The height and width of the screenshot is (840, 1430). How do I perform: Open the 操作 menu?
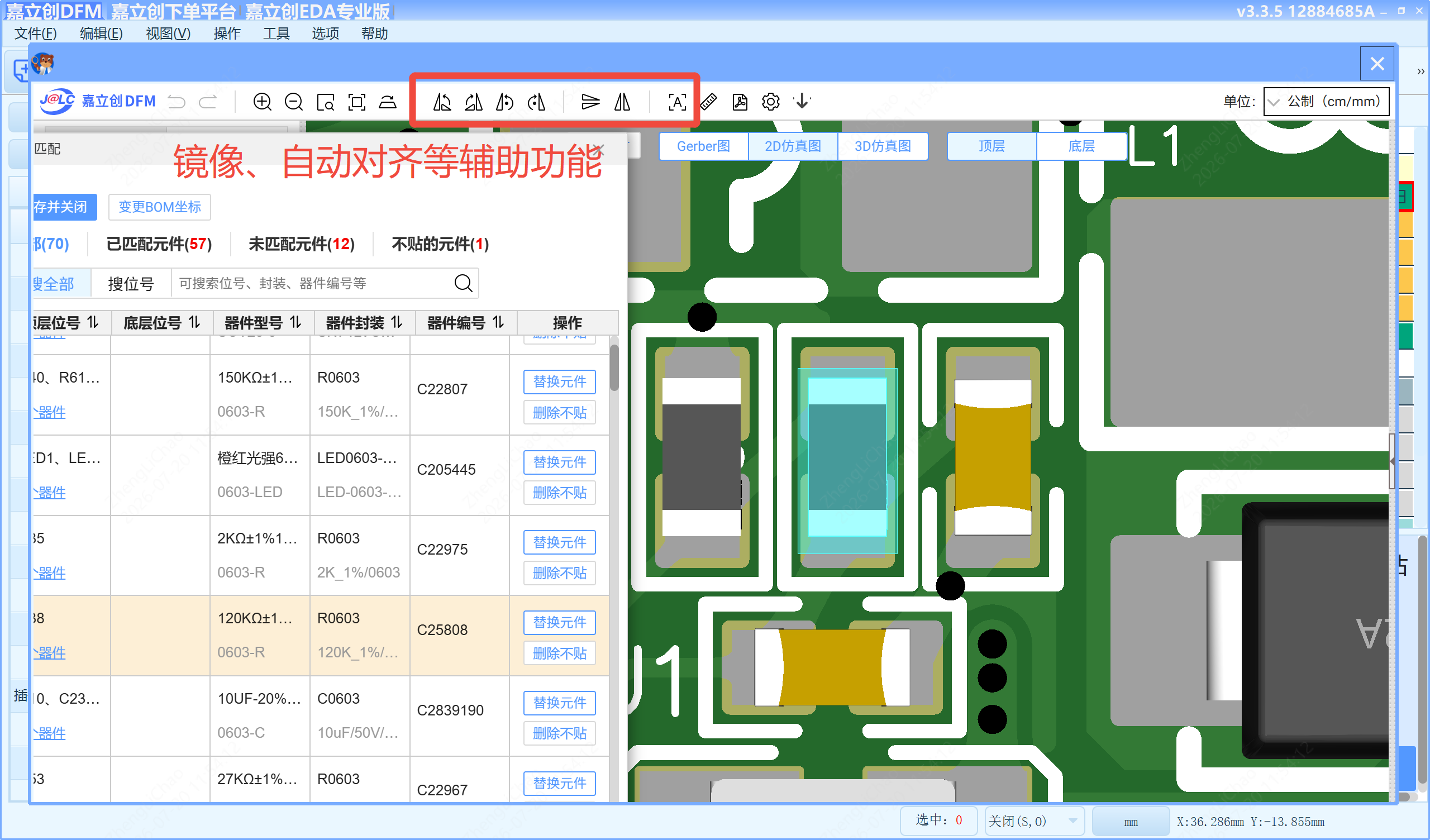point(227,34)
